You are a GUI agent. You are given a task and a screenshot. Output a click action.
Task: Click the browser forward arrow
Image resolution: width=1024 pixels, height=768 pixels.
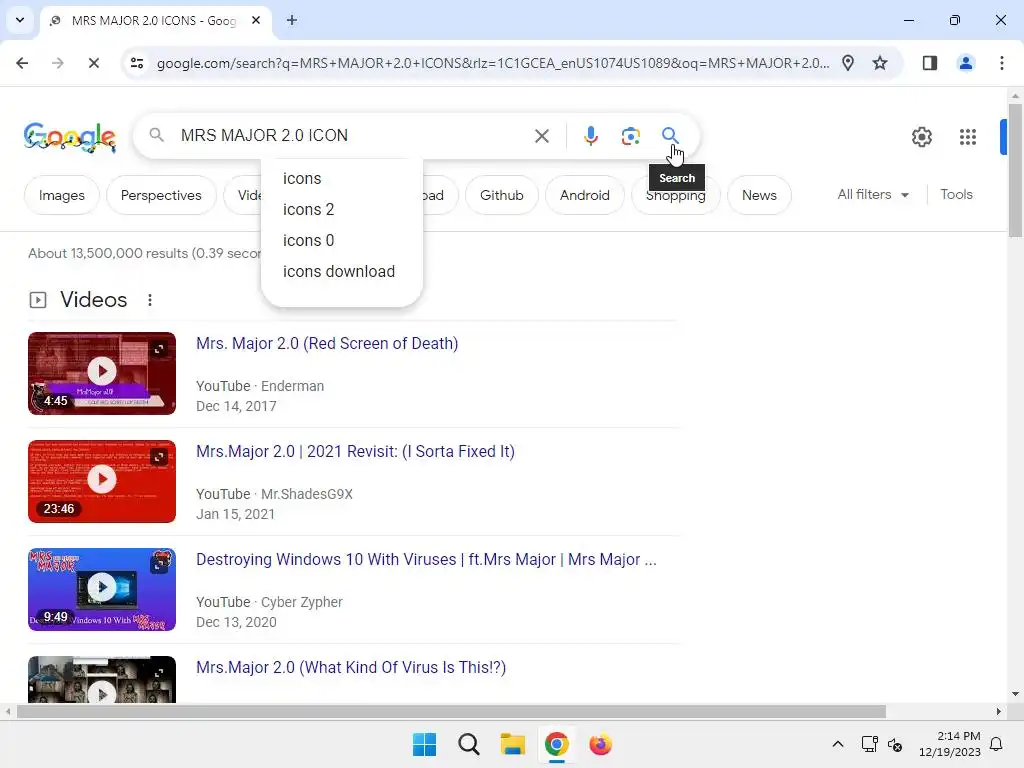(x=57, y=63)
